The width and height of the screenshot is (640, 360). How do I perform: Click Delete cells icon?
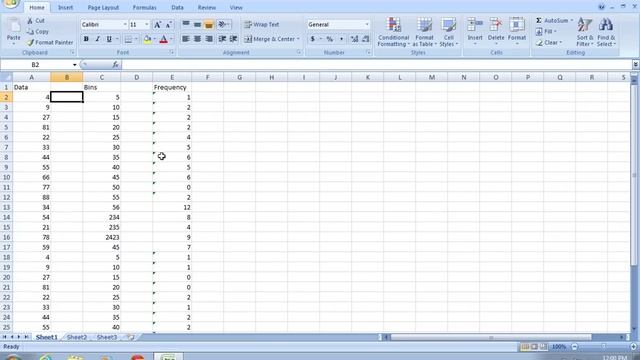(496, 25)
